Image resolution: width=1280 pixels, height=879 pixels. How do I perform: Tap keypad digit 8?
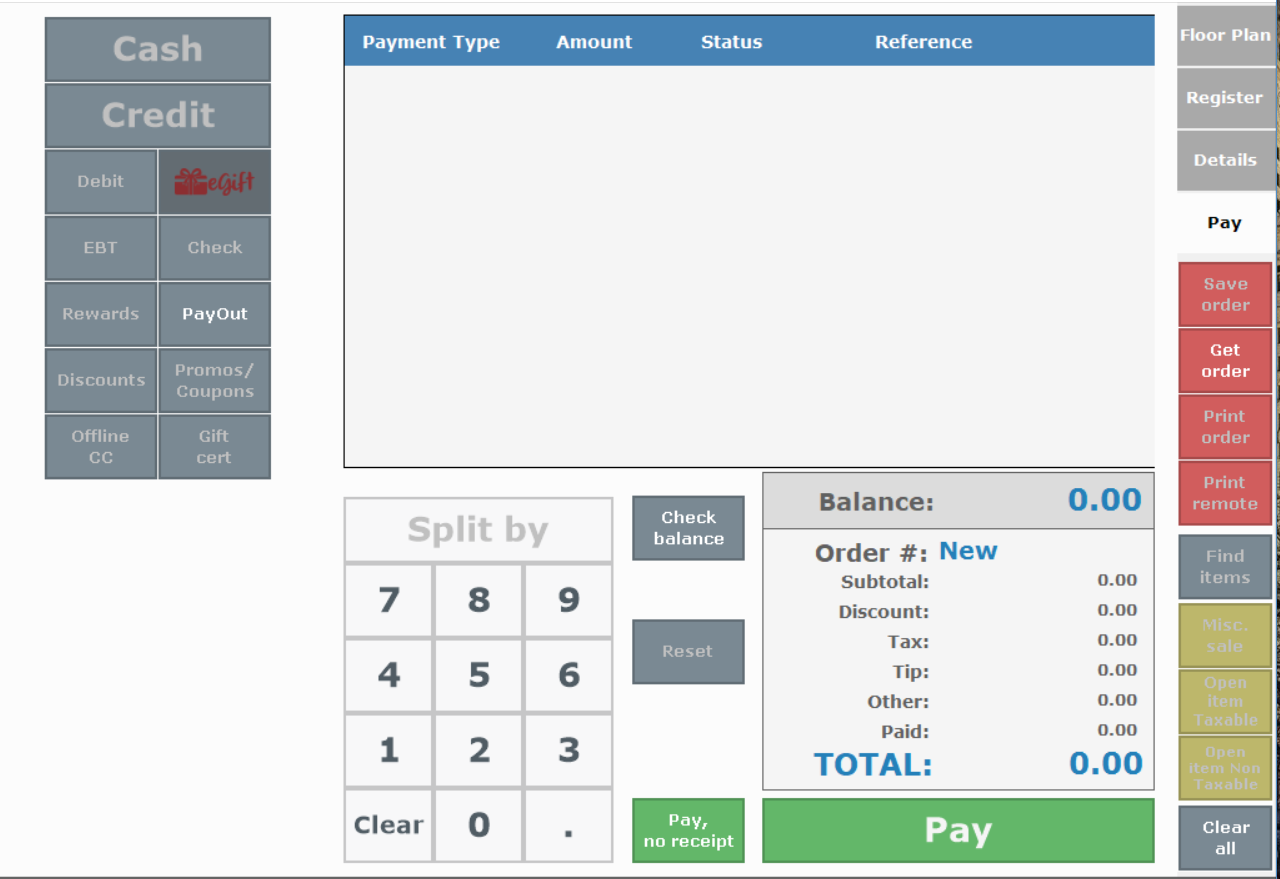[479, 600]
